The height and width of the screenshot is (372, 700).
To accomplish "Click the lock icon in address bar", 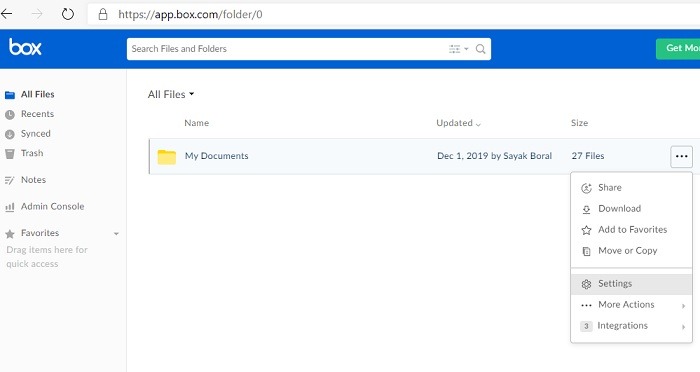I will coord(103,14).
